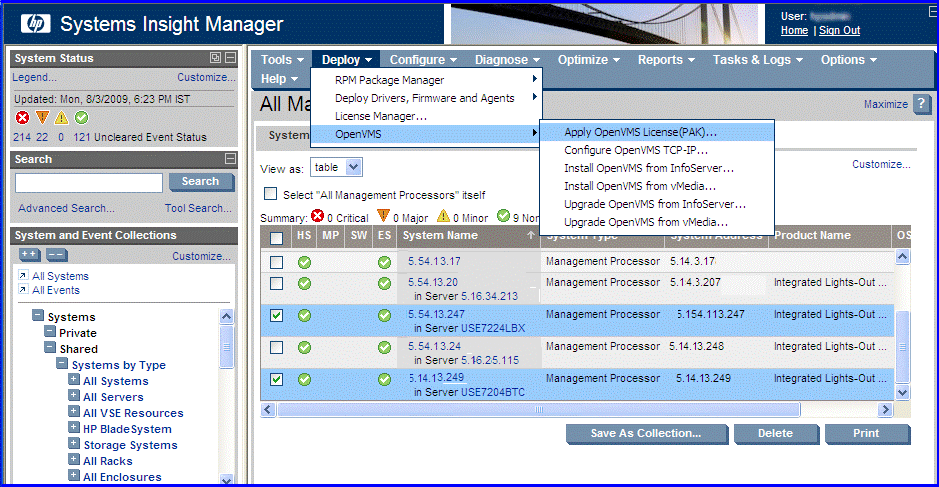Screen dimensions: 939x487
Task: Toggle the select-all checkbox in the table header
Action: [x=276, y=238]
